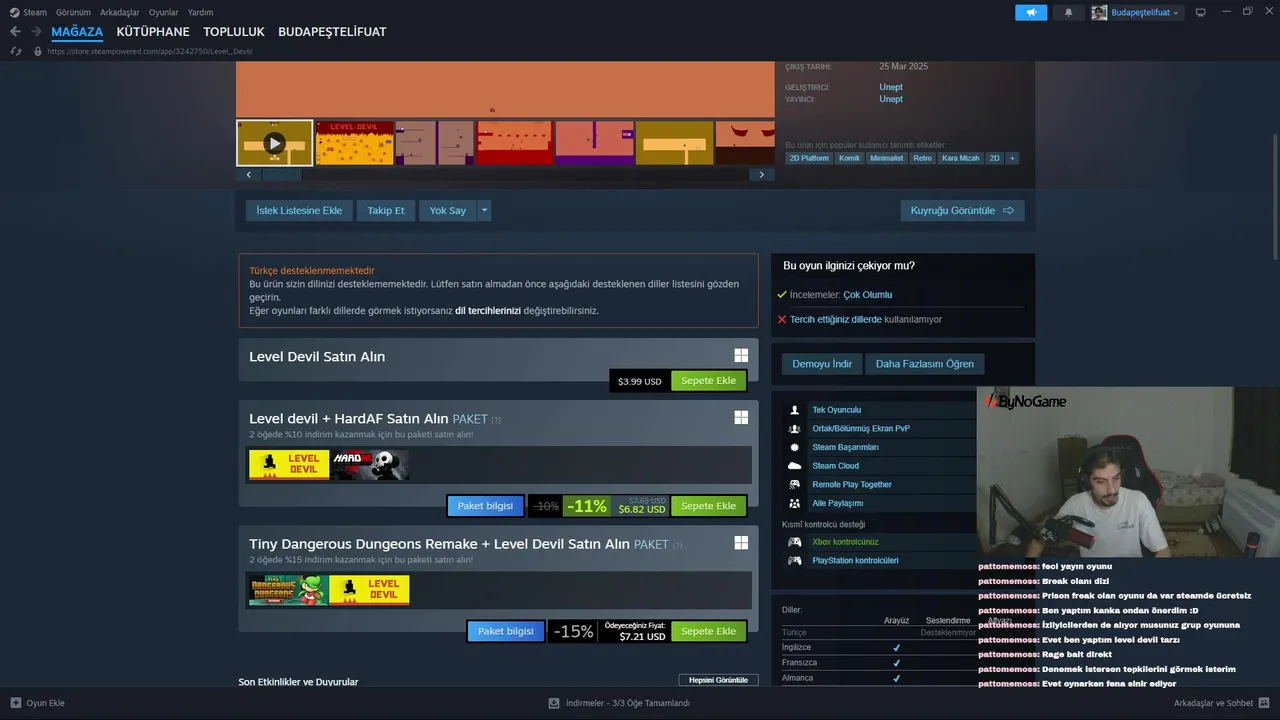Viewport: 1280px width, 720px height.
Task: Add Tiny Dangerous Dungeons bundle to cart
Action: coord(708,631)
